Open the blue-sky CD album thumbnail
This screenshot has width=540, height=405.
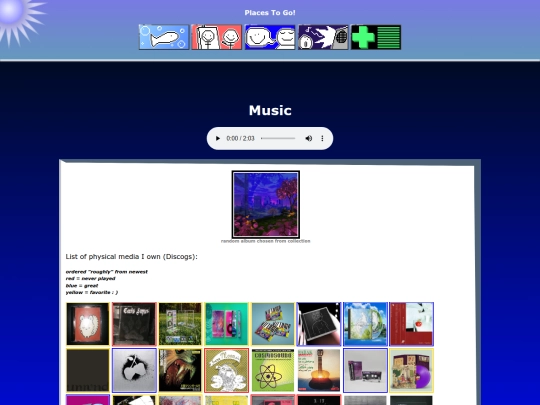(x=365, y=324)
